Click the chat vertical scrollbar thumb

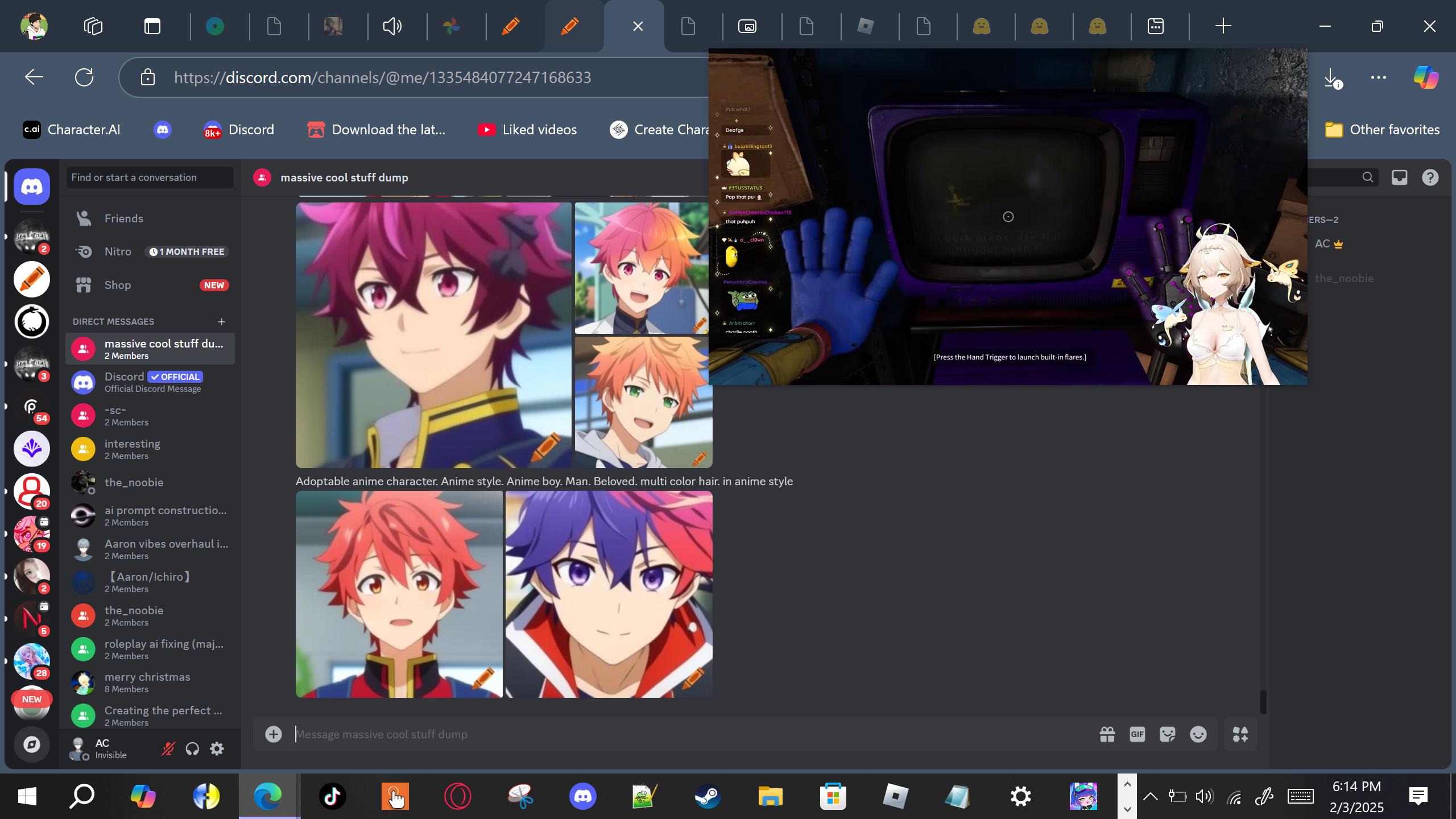[1263, 701]
